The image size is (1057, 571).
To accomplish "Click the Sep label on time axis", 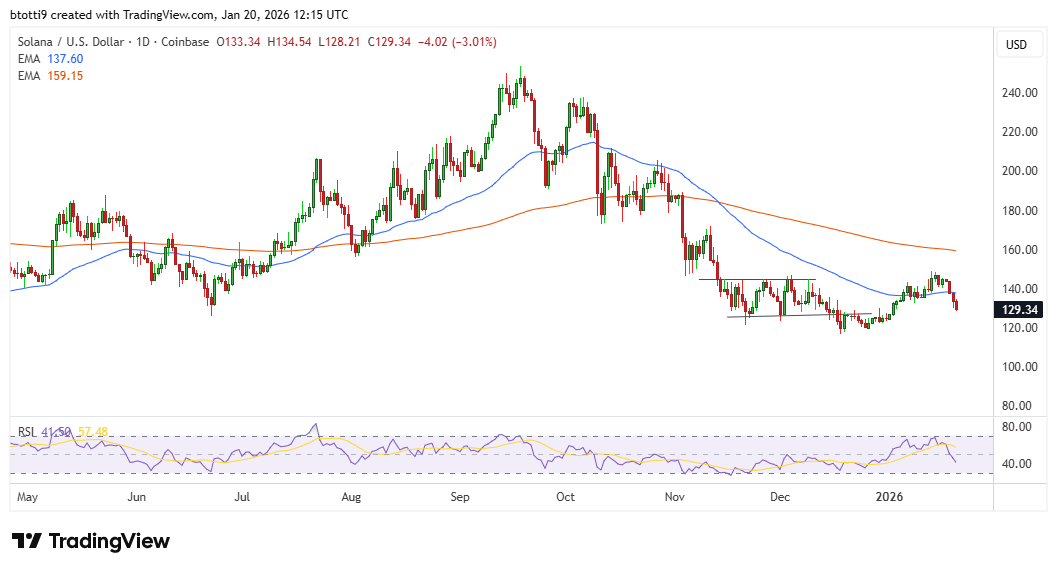I will pos(460,496).
